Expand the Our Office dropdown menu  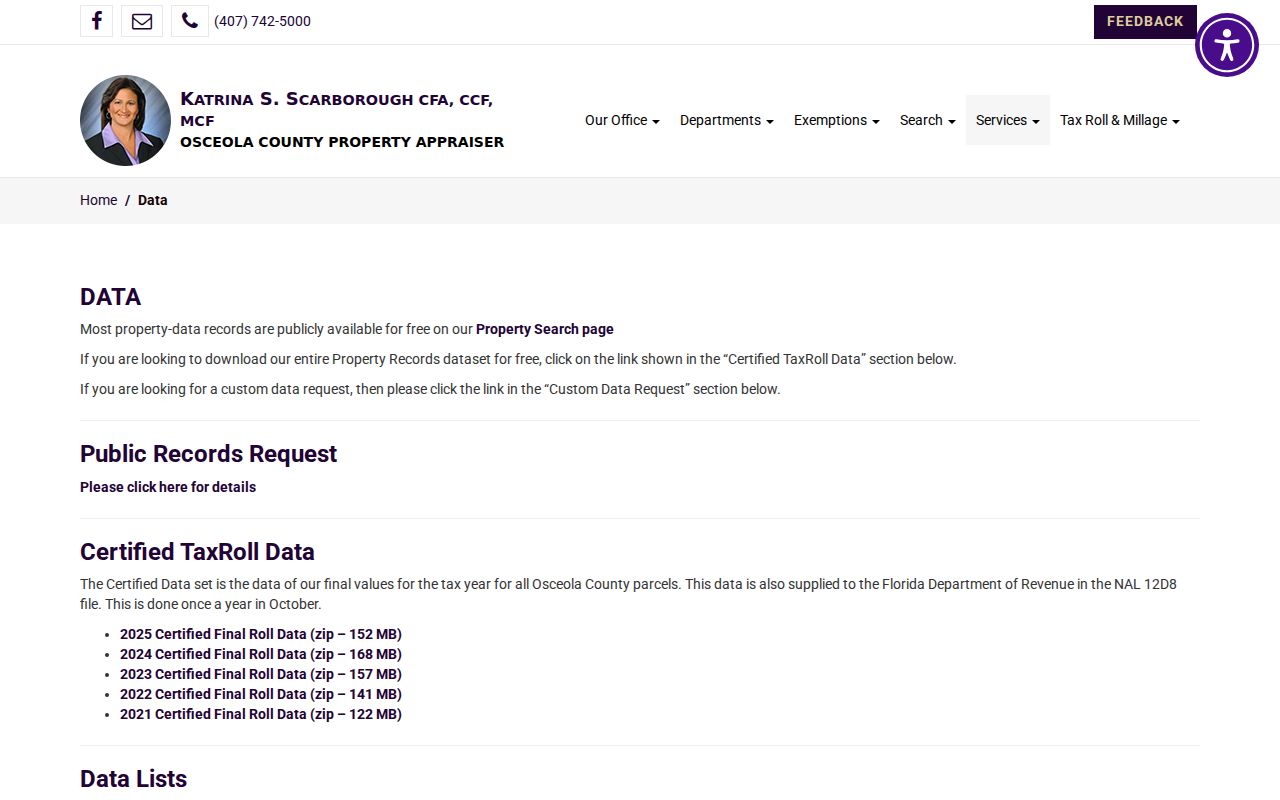622,120
